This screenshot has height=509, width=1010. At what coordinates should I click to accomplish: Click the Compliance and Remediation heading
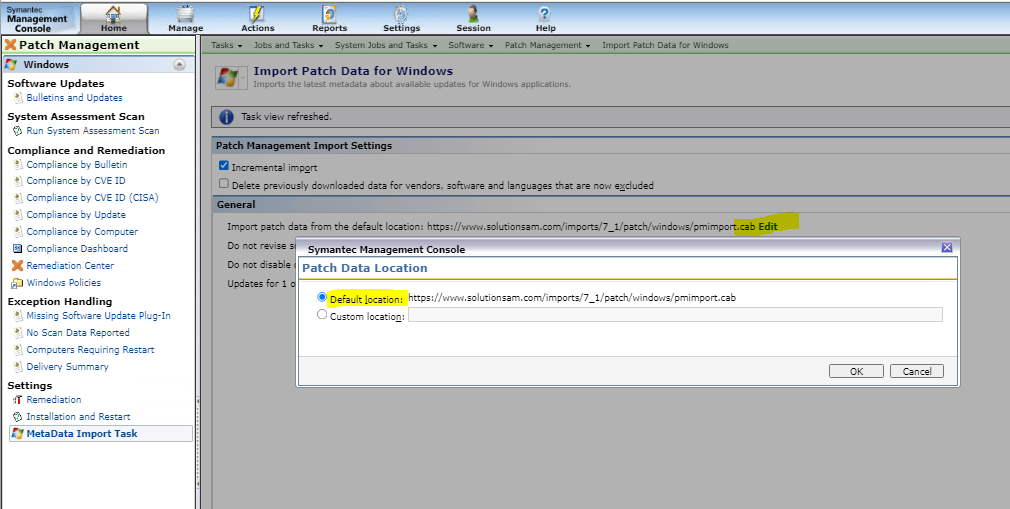pyautogui.click(x=86, y=151)
